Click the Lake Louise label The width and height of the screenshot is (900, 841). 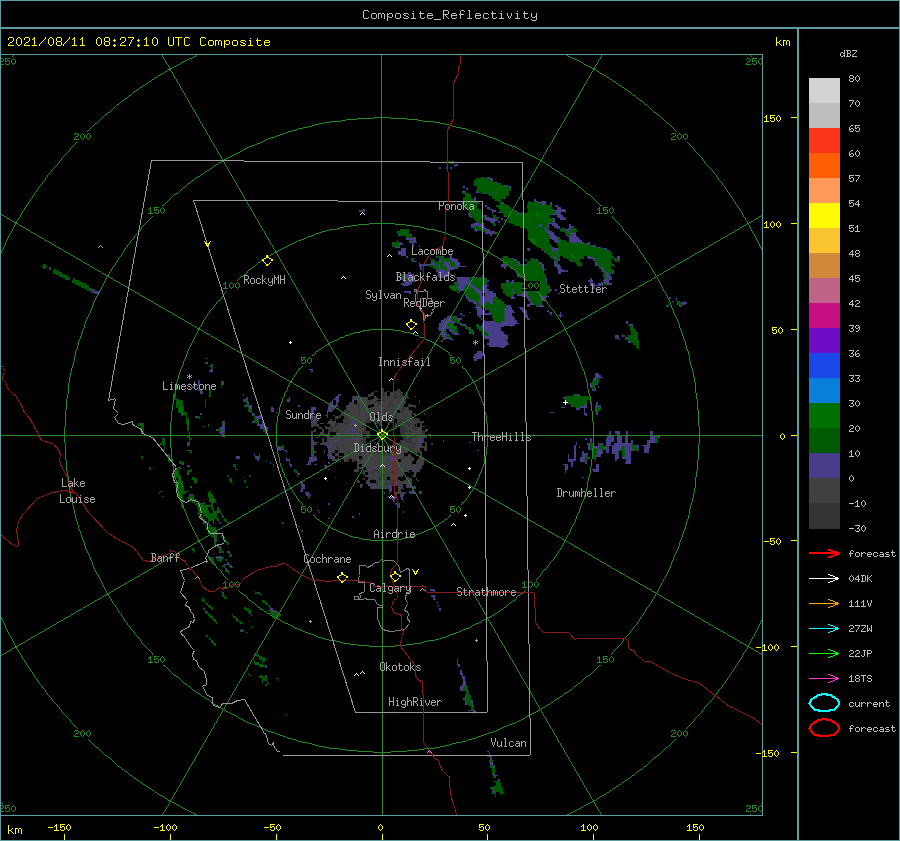point(77,491)
